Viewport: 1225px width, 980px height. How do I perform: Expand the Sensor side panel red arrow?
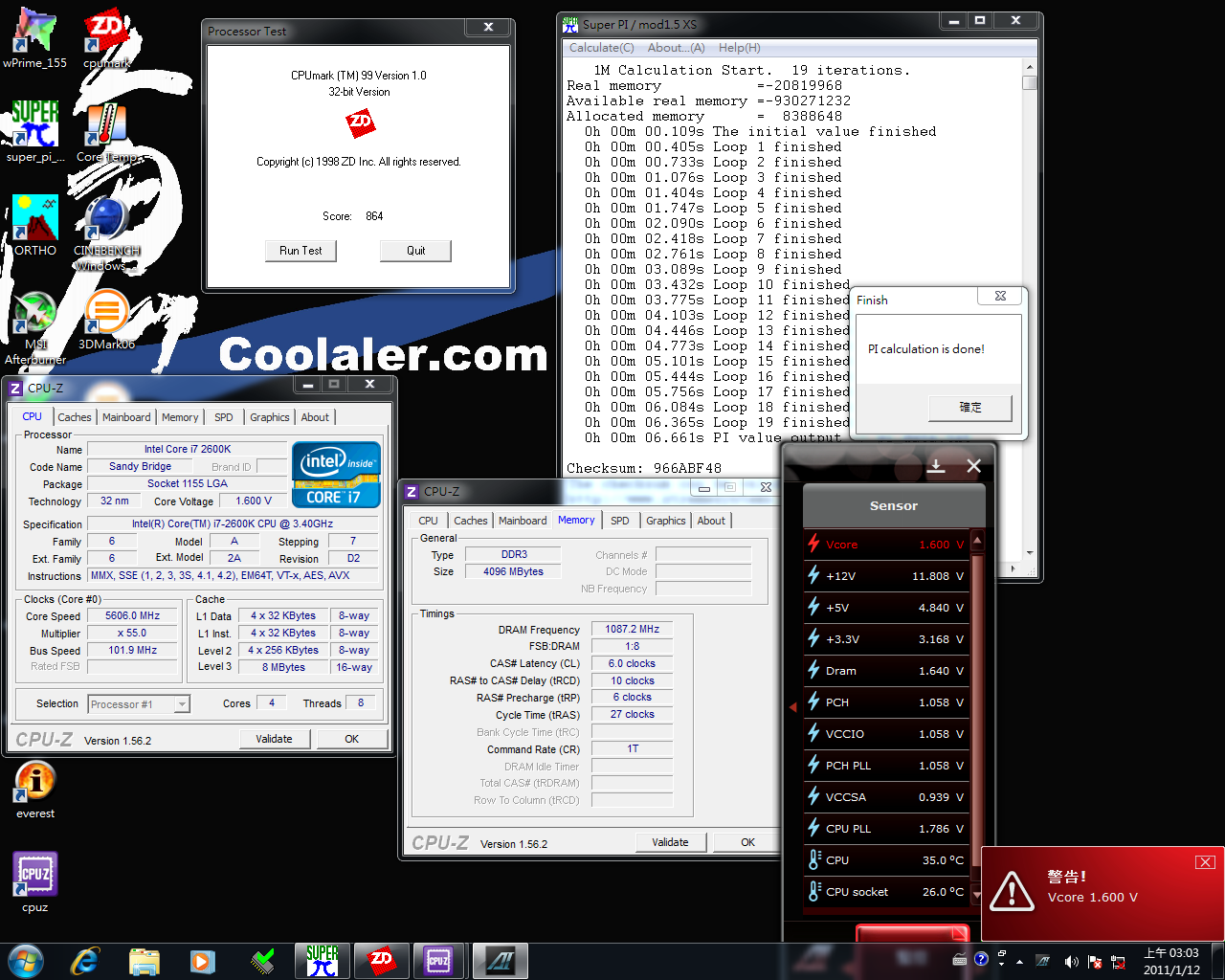pos(792,707)
